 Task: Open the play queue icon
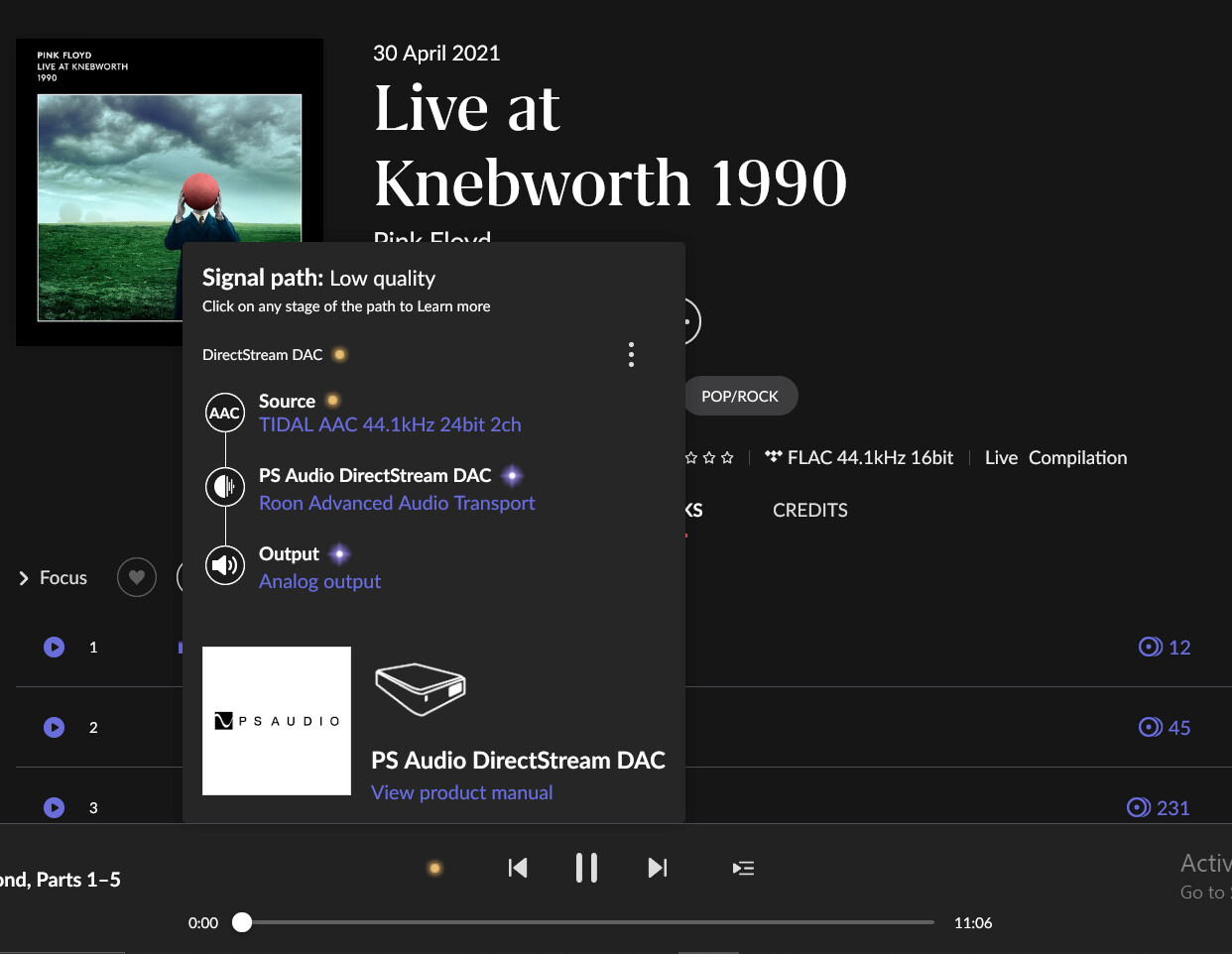pos(743,868)
